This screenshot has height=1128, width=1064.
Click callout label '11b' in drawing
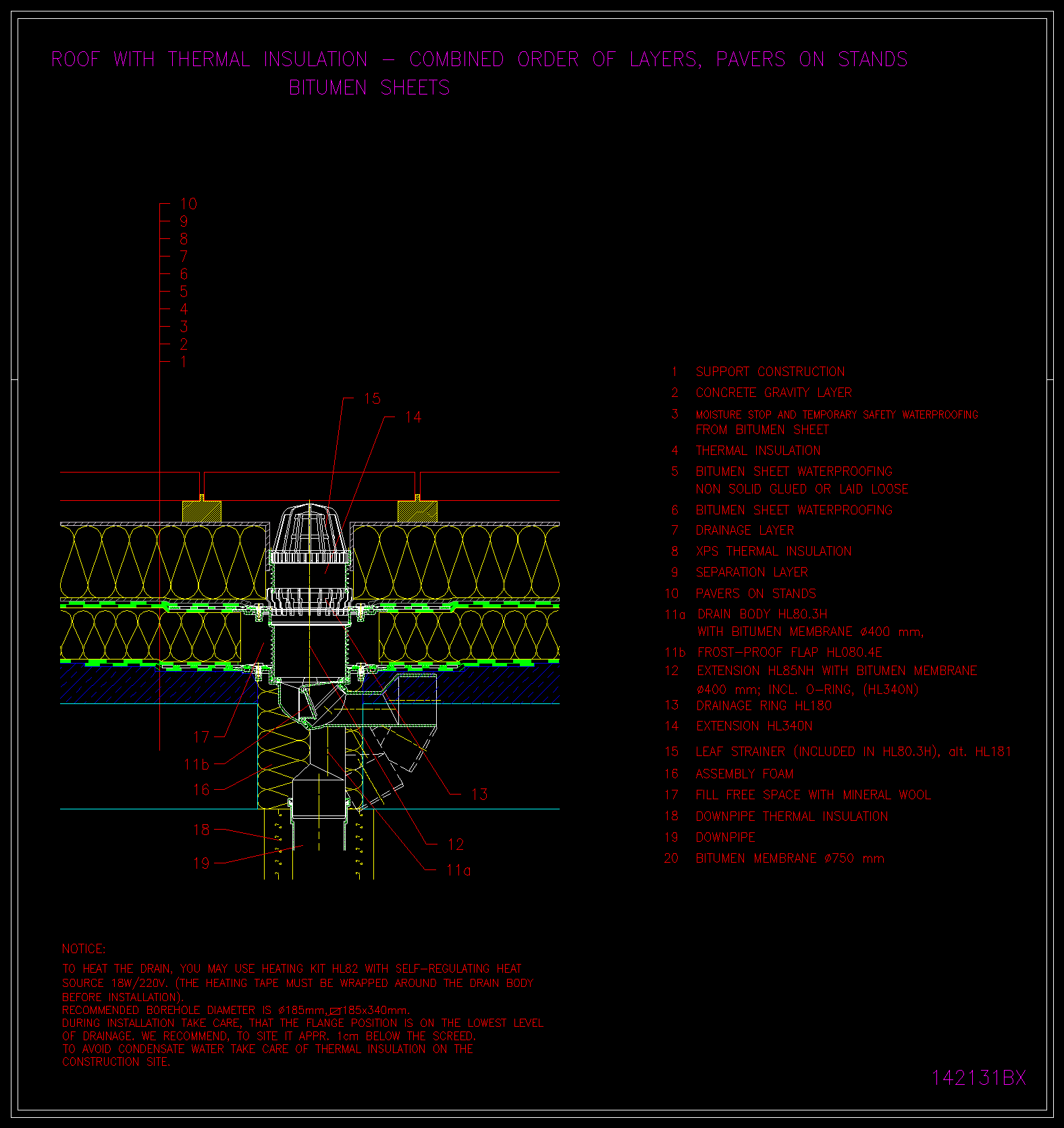pyautogui.click(x=197, y=765)
